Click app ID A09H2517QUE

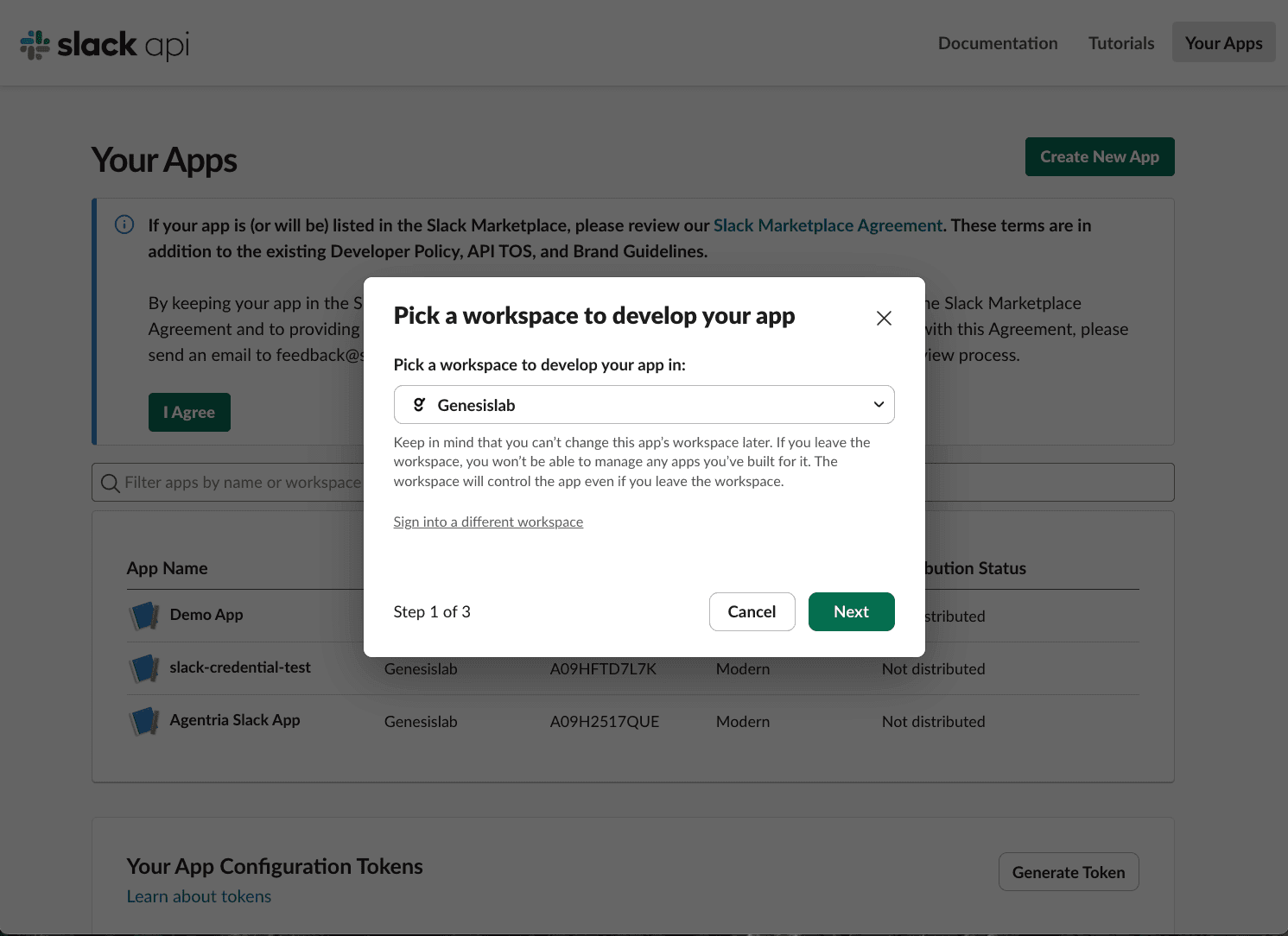(x=605, y=722)
